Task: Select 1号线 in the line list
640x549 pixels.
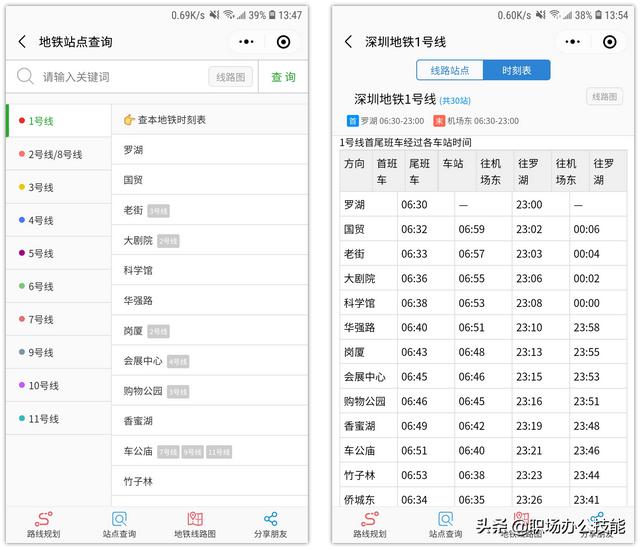Action: pos(59,121)
